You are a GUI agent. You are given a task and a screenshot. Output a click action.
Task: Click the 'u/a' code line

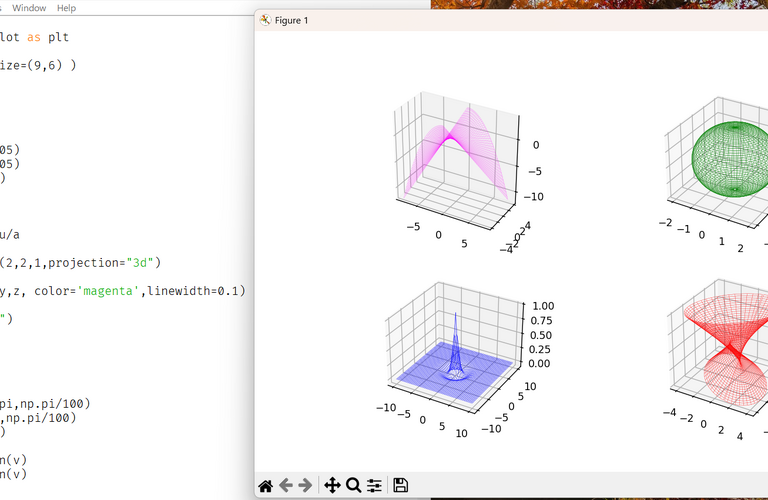(x=10, y=235)
